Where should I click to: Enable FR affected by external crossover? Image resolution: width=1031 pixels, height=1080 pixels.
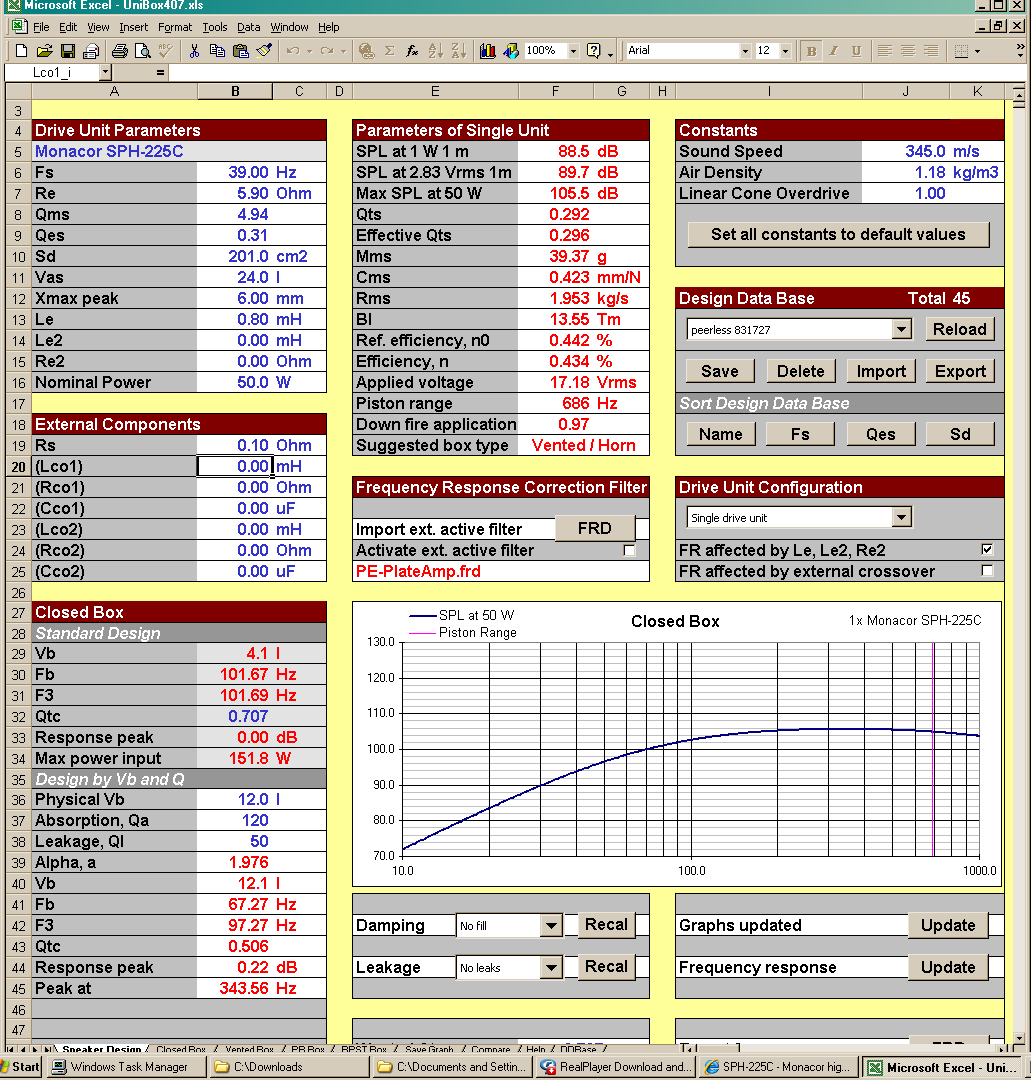point(987,571)
